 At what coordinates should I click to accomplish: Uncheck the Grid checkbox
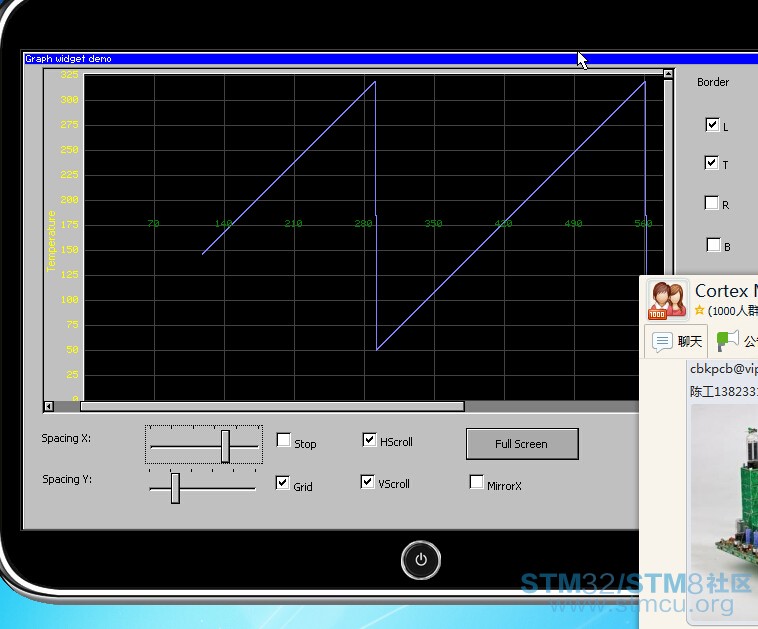coord(282,483)
